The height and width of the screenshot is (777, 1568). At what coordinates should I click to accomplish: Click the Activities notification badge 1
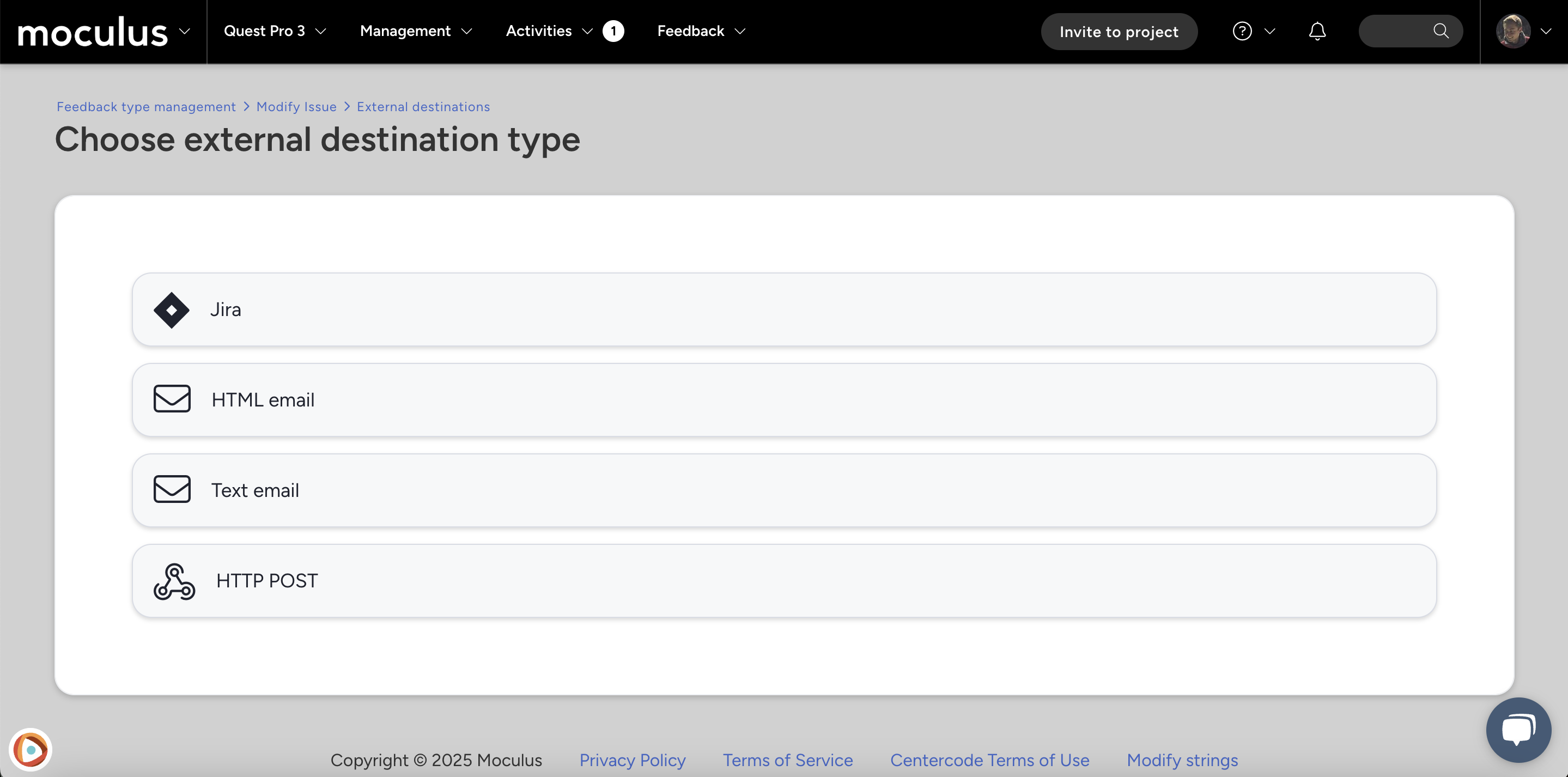(x=613, y=31)
